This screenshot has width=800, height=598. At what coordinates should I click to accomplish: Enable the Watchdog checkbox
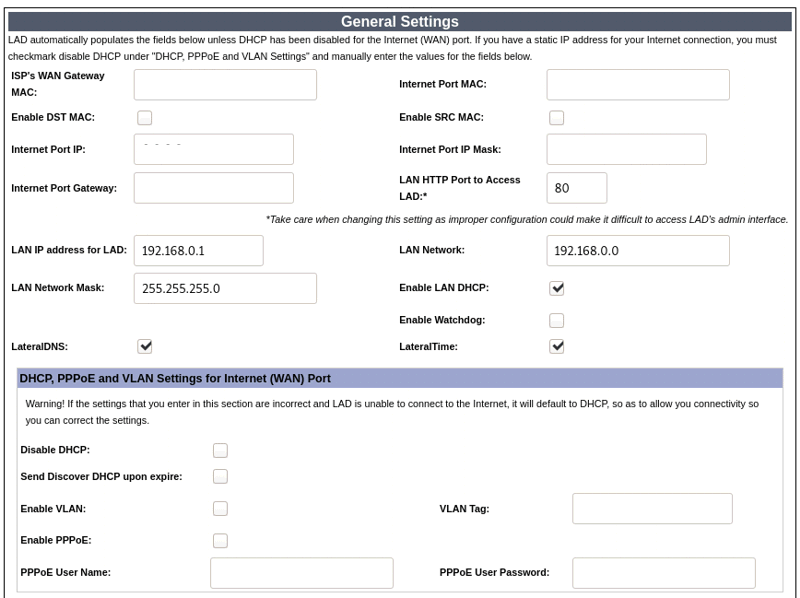tap(557, 320)
